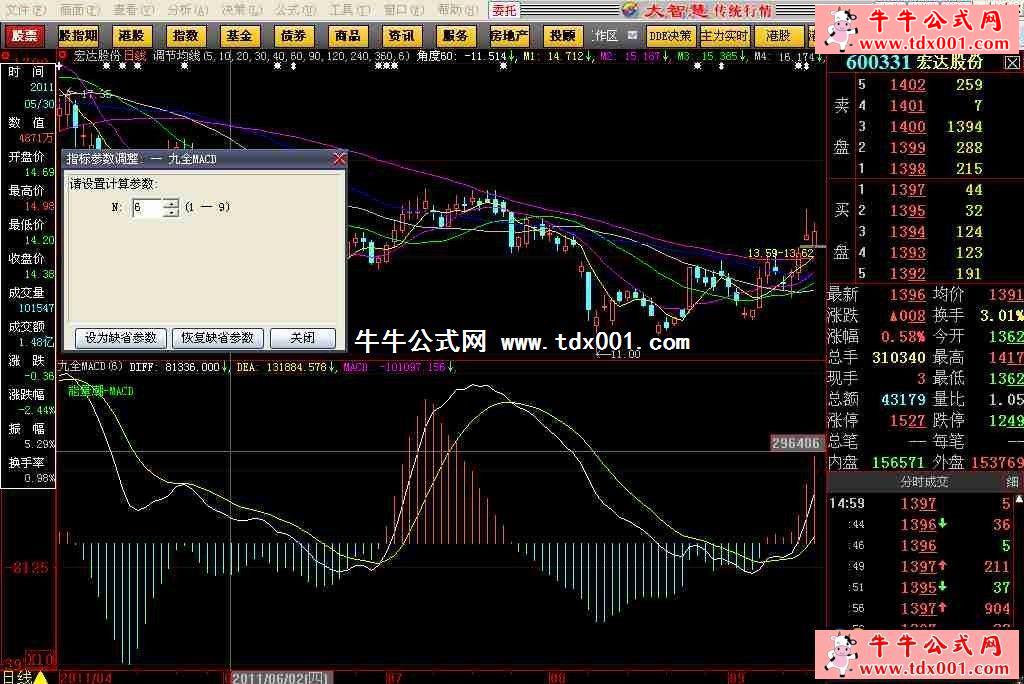Select the 债券 toolbar button

coord(293,36)
